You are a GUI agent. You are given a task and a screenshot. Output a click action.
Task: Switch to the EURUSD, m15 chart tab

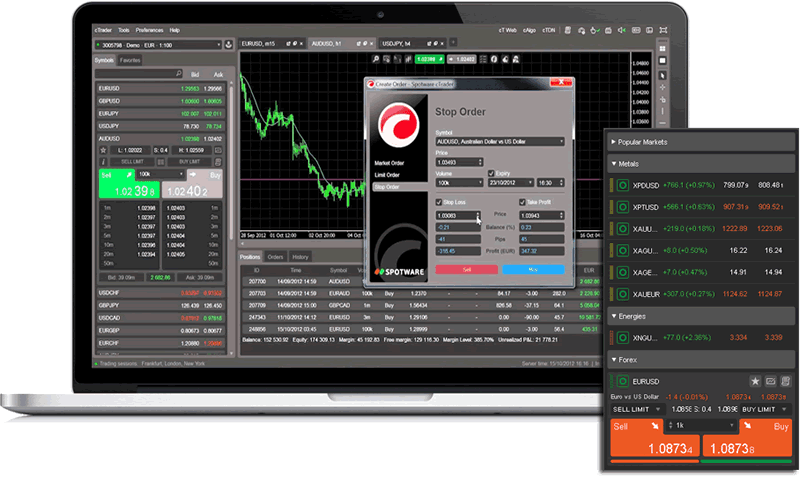point(272,44)
